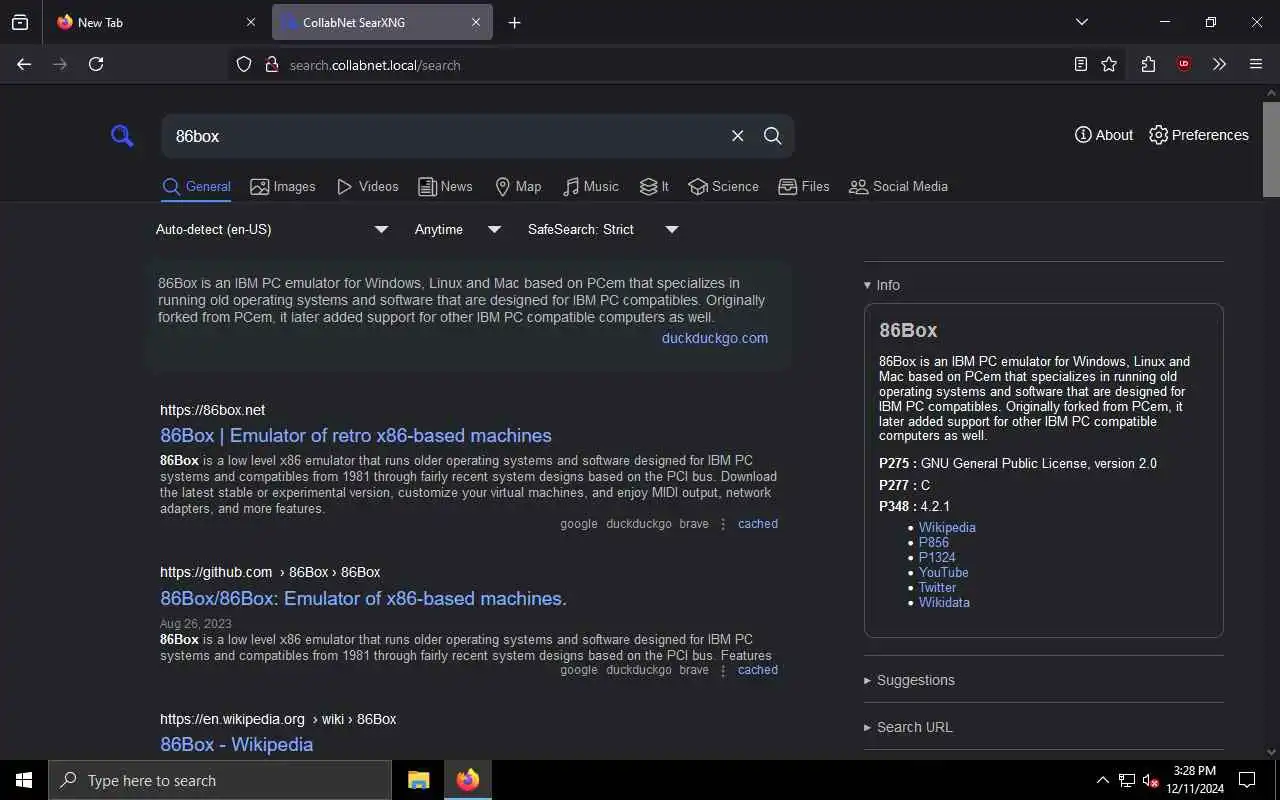Open File Explorer from the taskbar
This screenshot has width=1280, height=800.
click(419, 780)
